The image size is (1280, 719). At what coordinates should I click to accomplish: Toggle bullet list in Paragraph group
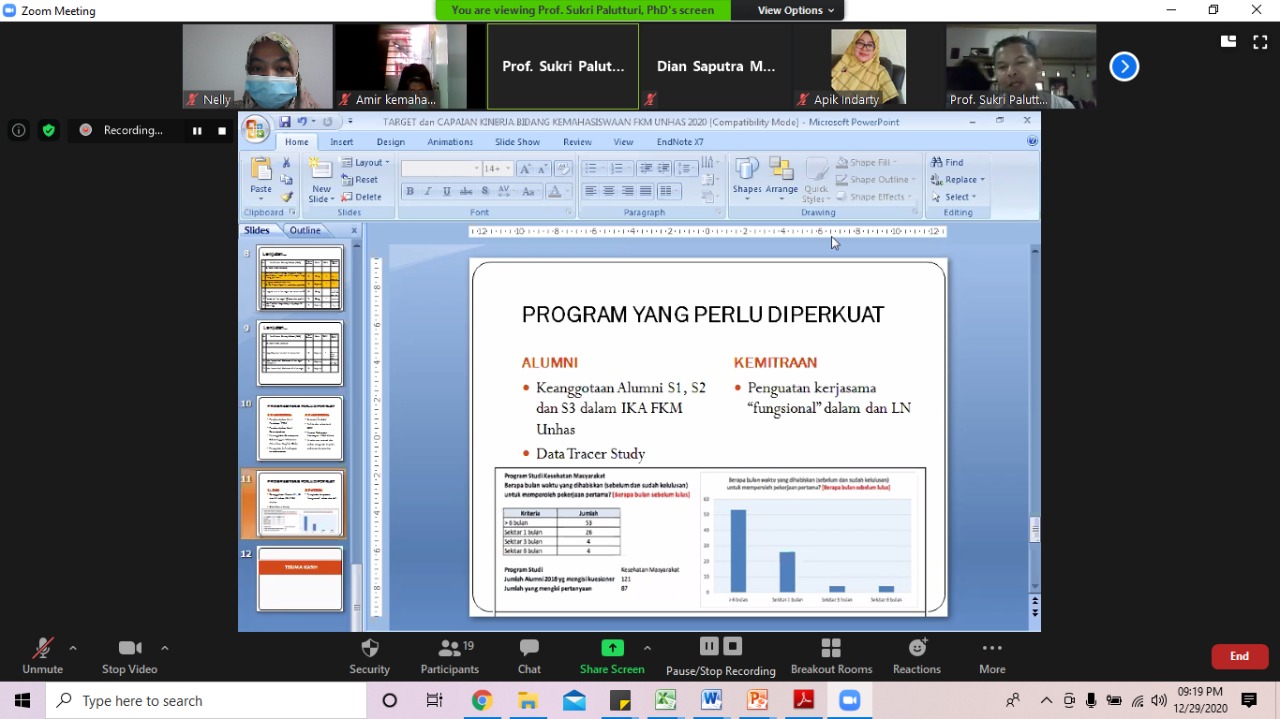click(592, 169)
